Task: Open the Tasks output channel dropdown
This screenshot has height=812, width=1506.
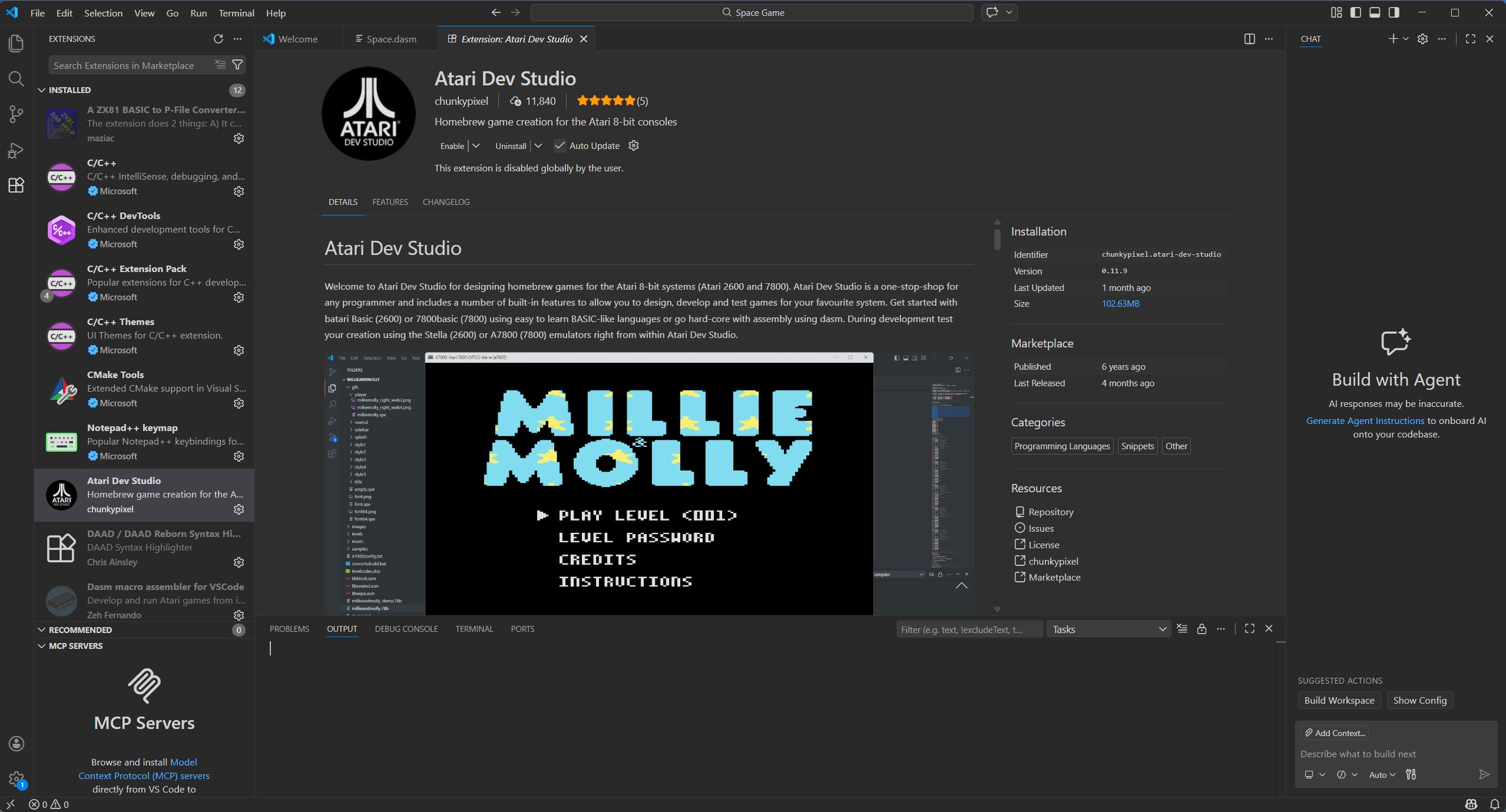Action: click(1108, 629)
